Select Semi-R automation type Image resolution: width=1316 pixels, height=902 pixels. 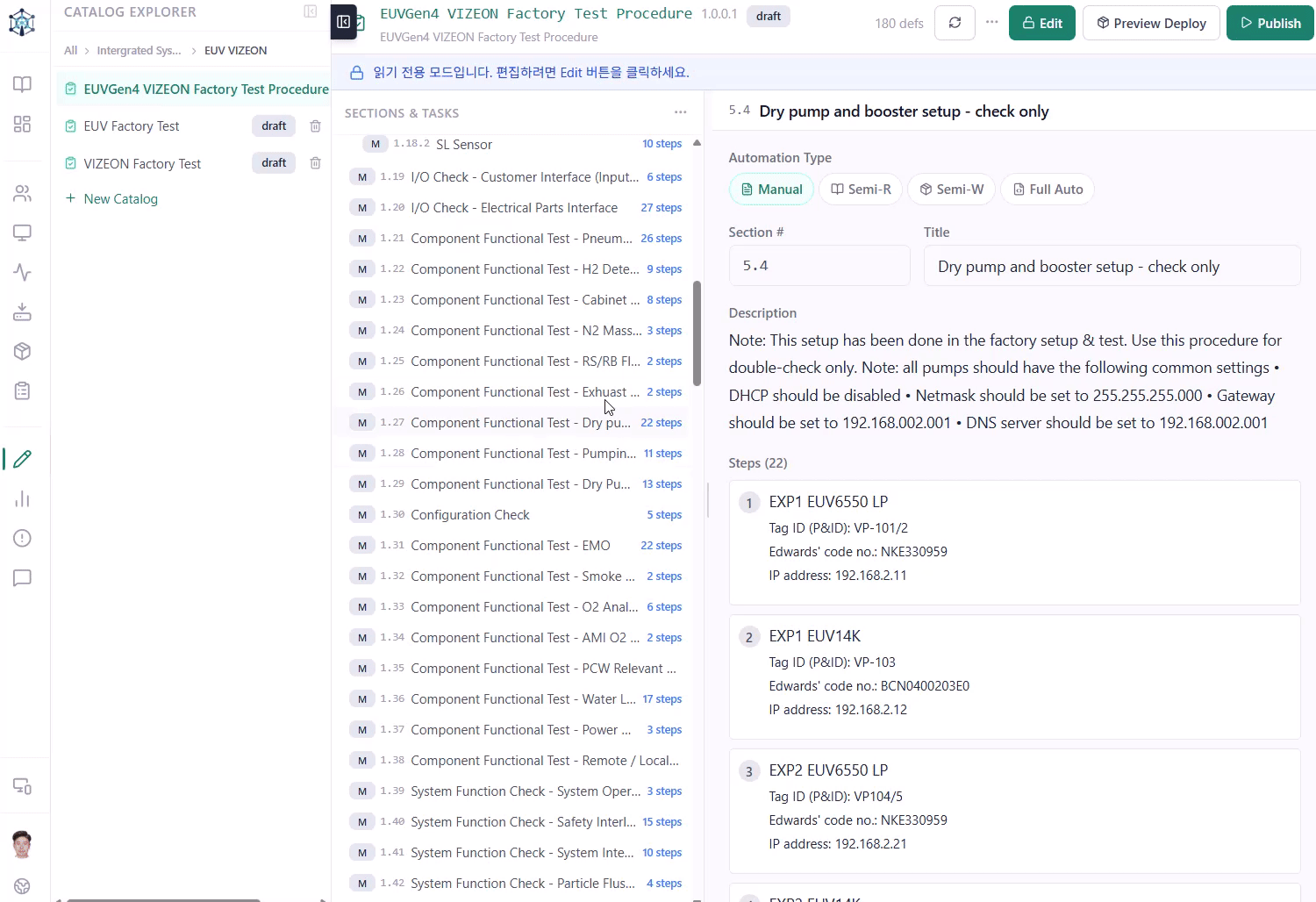(861, 190)
